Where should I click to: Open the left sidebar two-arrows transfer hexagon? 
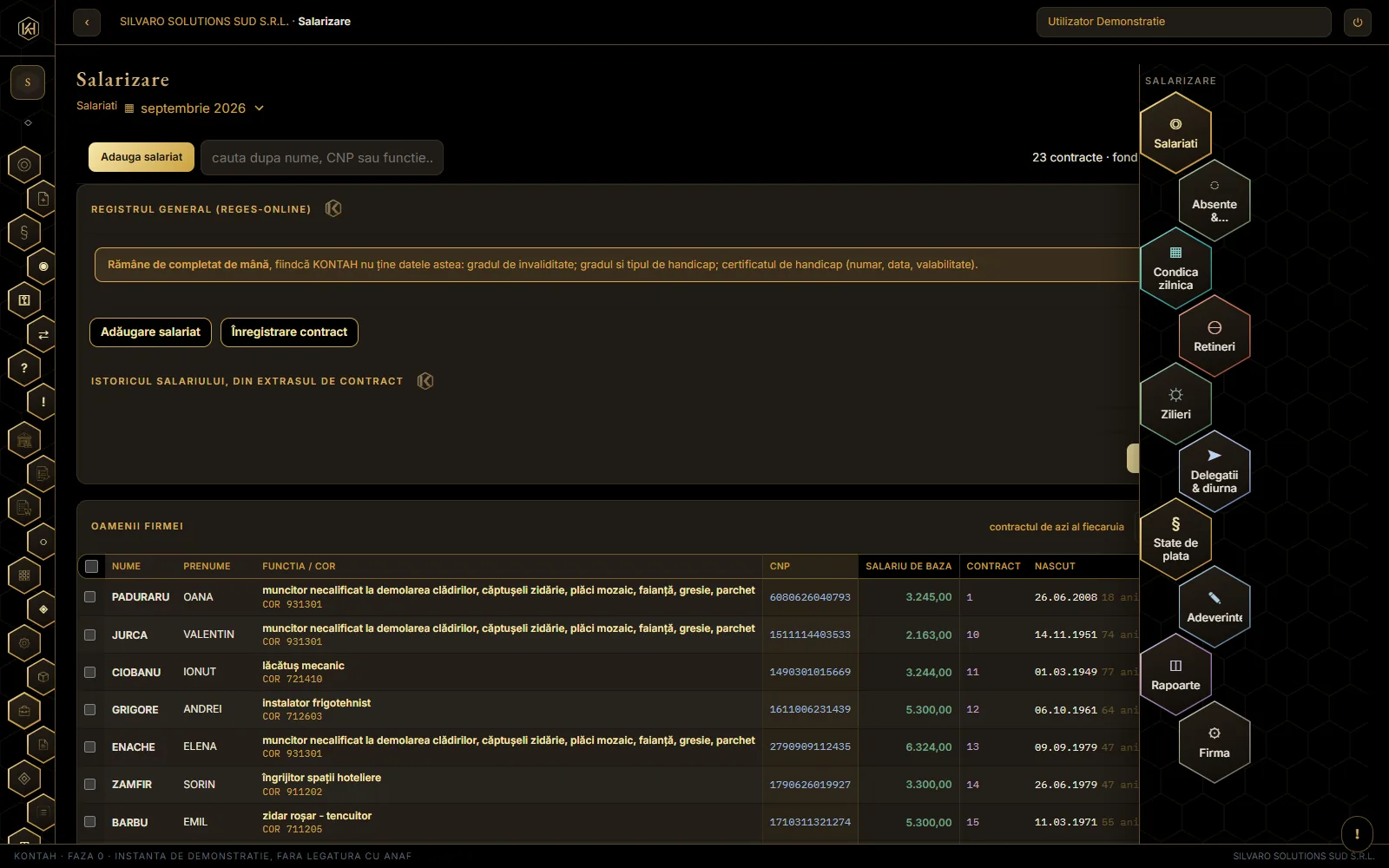pyautogui.click(x=43, y=334)
